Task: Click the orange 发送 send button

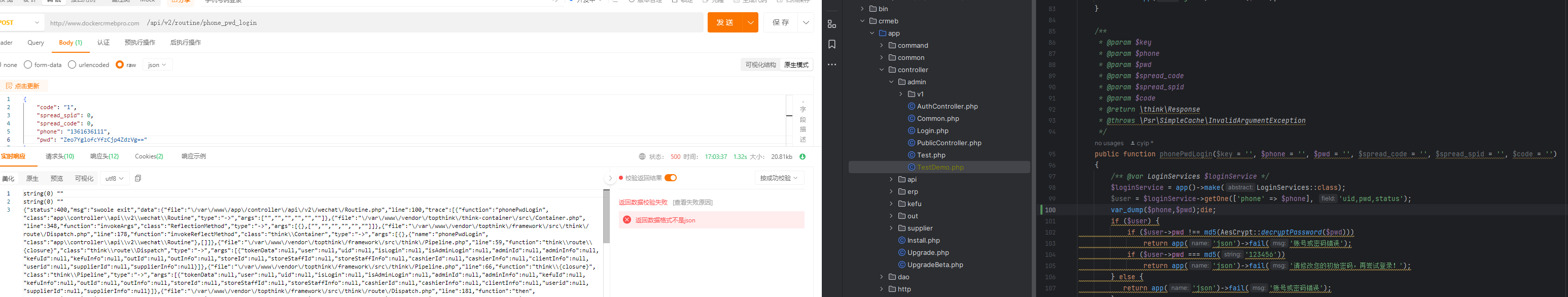Action: click(x=725, y=22)
